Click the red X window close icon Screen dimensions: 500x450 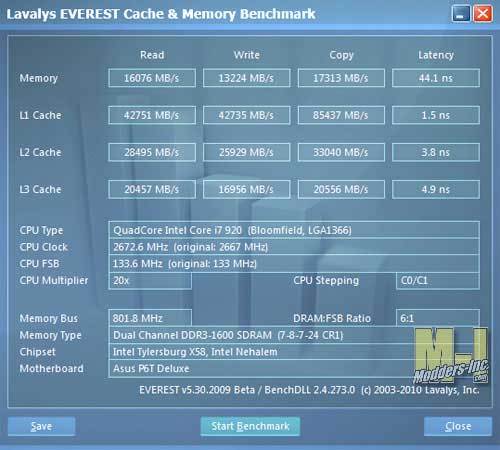(483, 14)
